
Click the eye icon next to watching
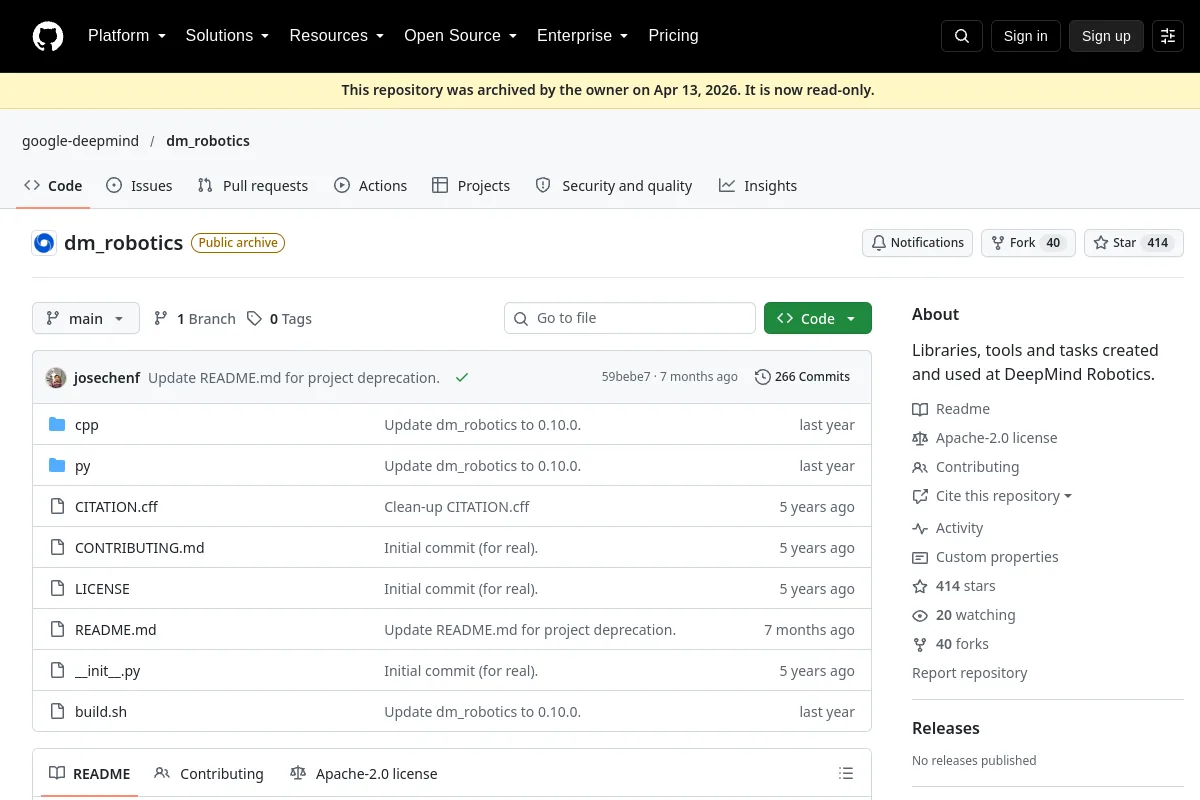coord(920,615)
